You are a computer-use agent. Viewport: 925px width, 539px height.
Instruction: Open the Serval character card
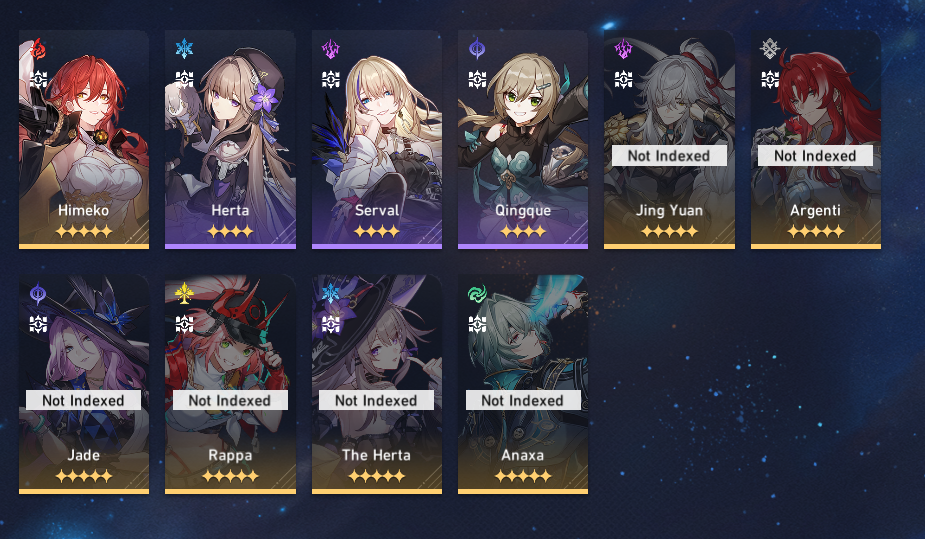377,140
